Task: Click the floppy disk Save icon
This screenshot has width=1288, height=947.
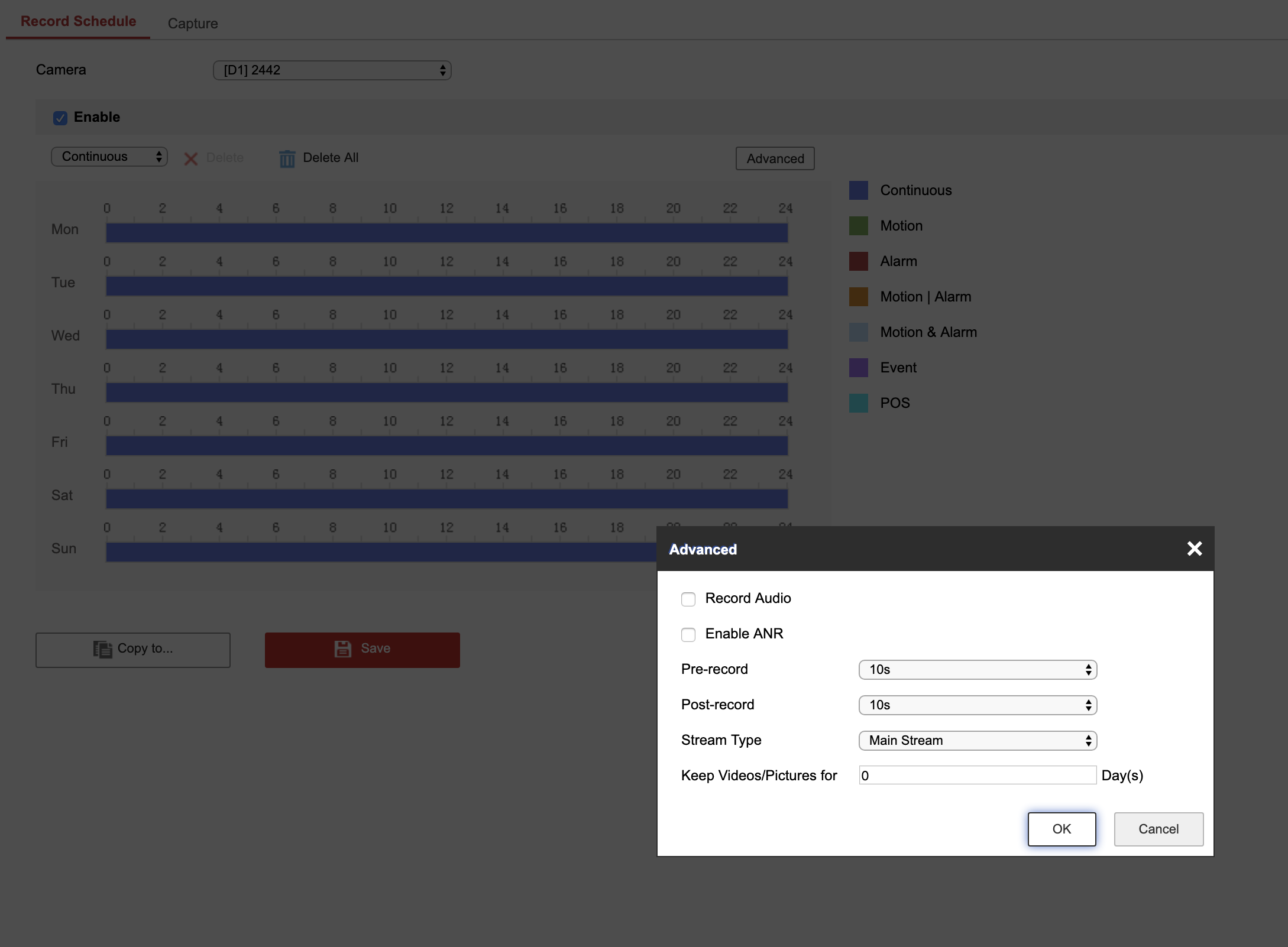Action: pyautogui.click(x=343, y=649)
